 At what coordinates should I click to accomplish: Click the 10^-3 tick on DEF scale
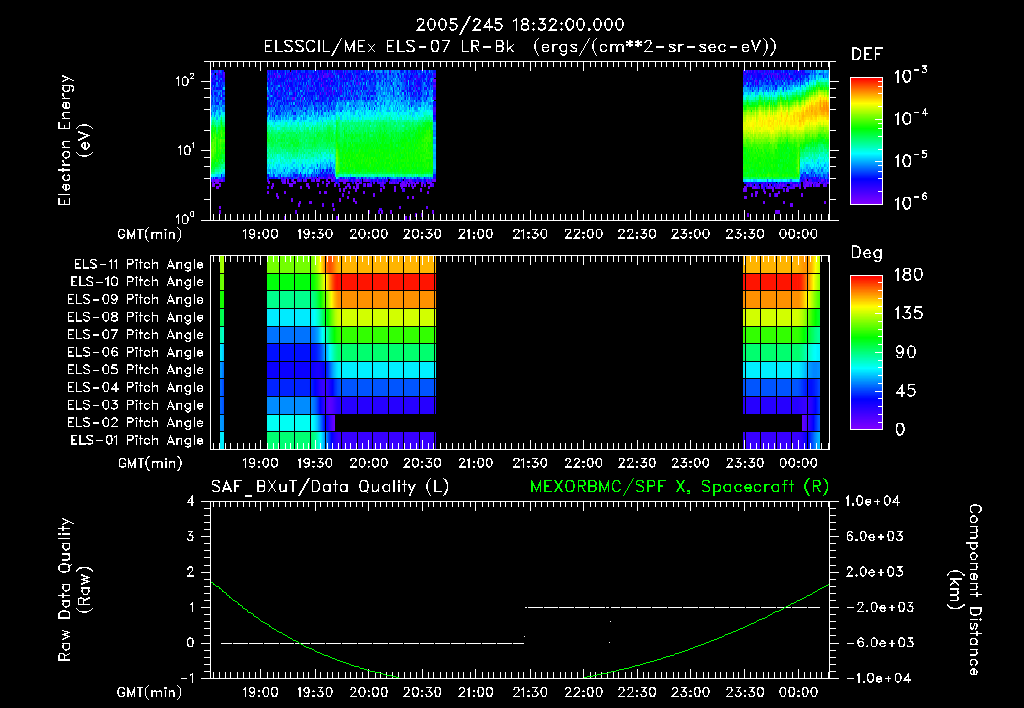click(911, 75)
